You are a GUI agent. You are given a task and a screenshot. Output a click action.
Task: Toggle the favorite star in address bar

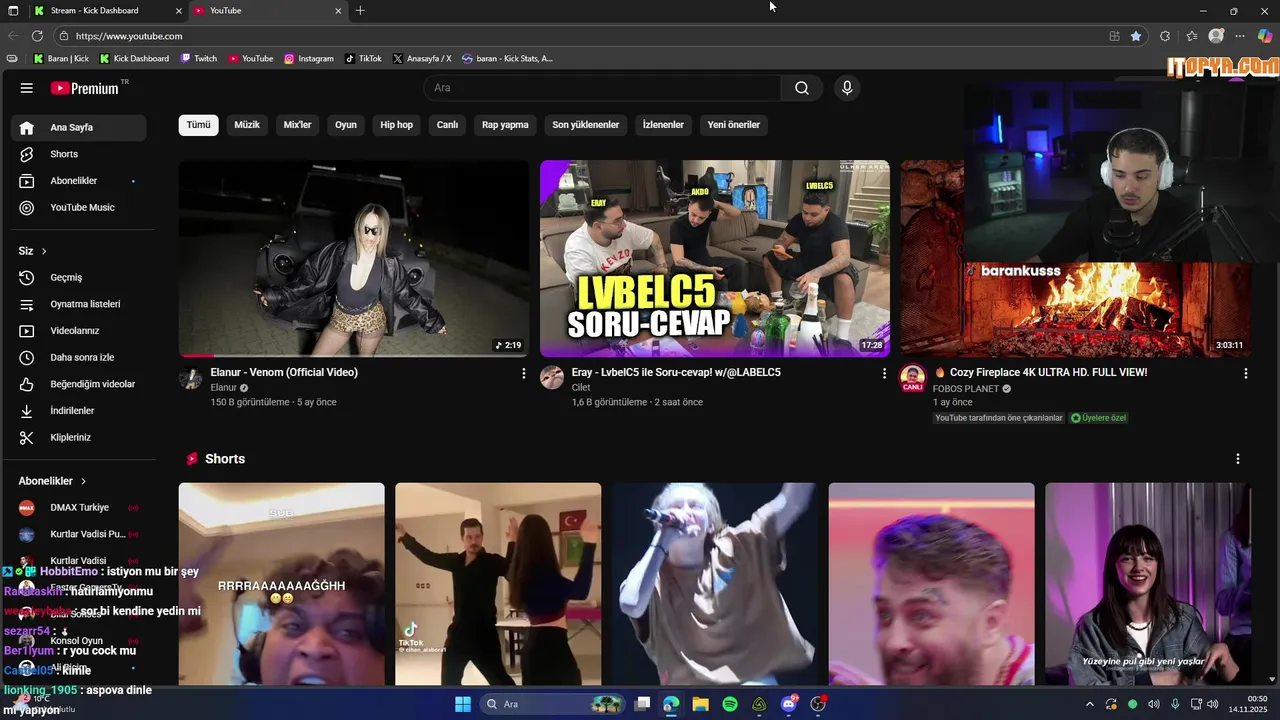click(1136, 36)
